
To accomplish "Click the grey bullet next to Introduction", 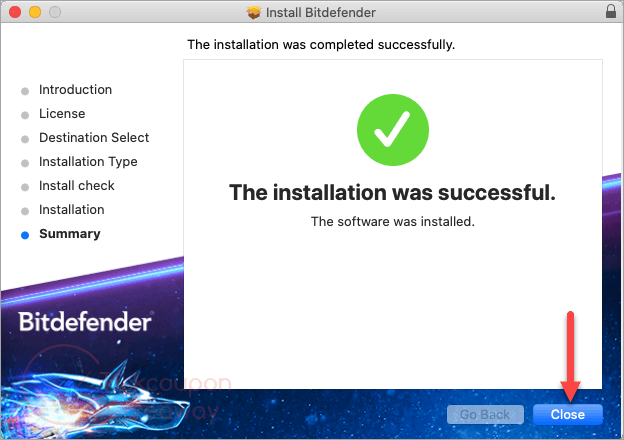I will (25, 92).
